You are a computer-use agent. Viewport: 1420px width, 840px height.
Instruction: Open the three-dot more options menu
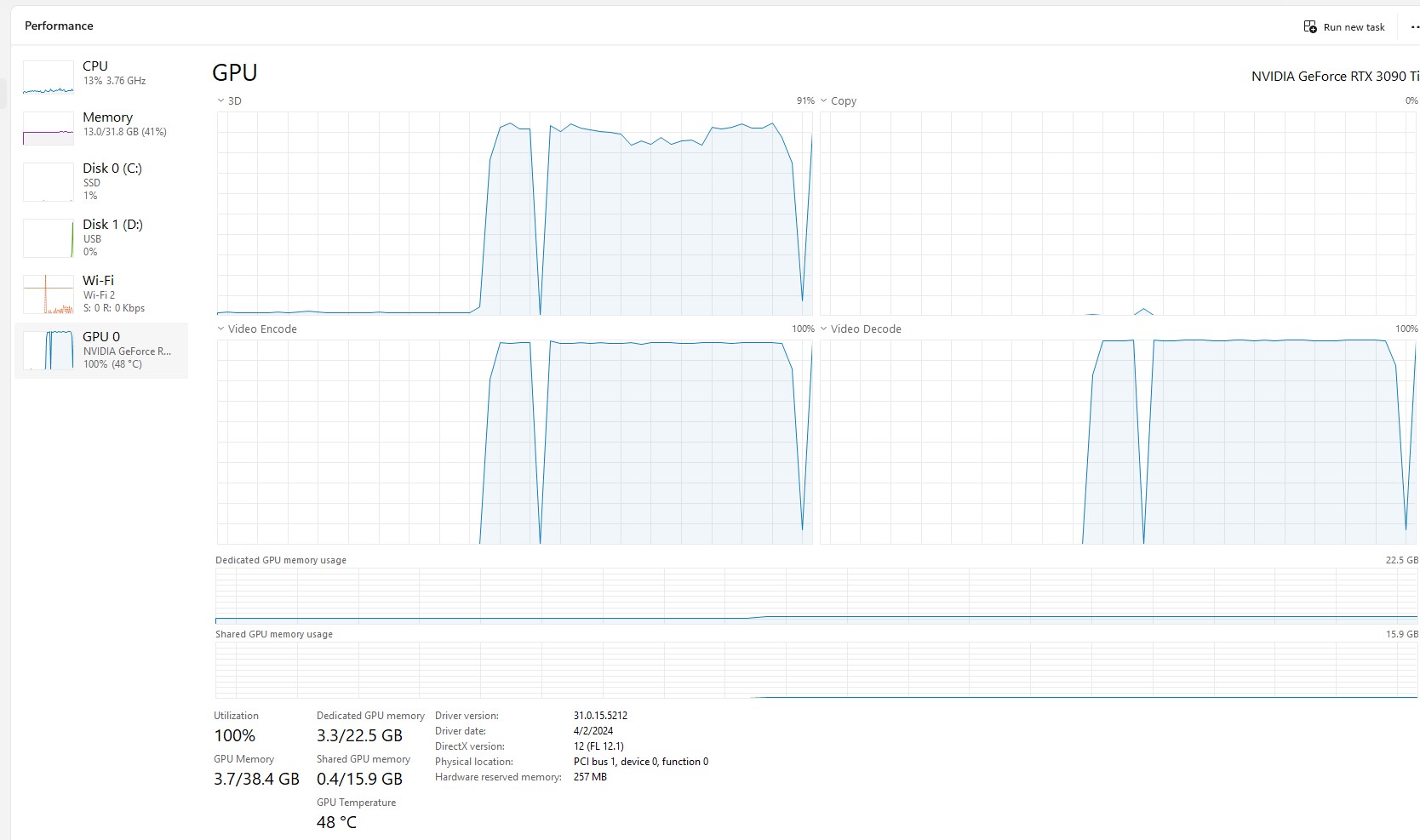coord(1414,27)
